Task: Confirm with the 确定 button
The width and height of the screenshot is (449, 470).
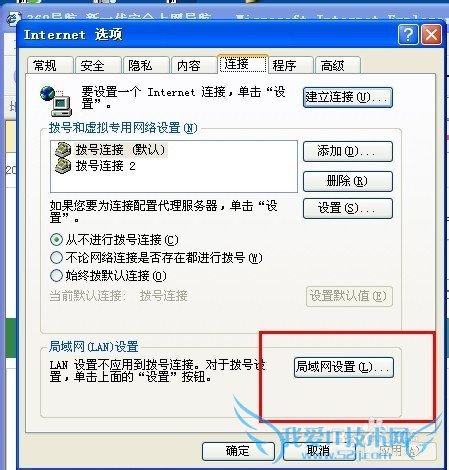Action: [238, 451]
